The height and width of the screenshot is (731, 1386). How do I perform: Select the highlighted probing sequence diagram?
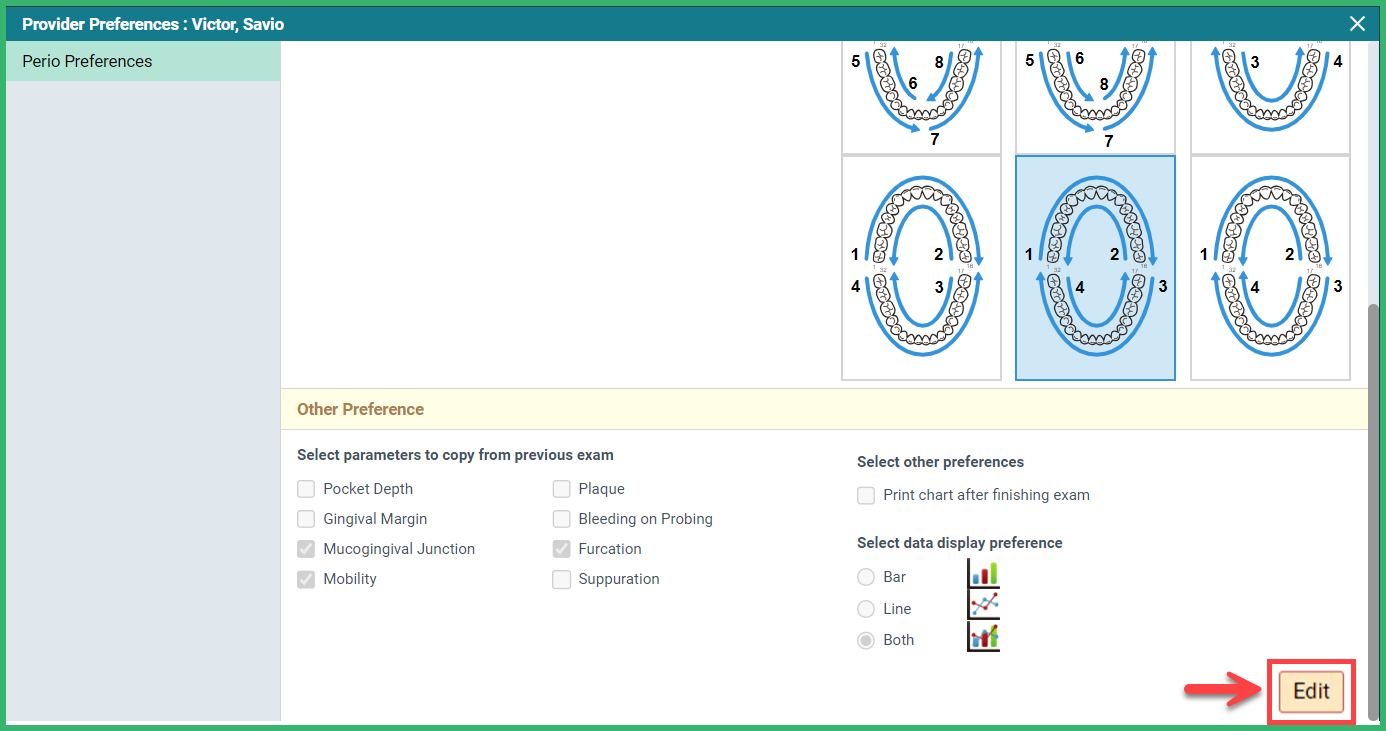click(1095, 268)
